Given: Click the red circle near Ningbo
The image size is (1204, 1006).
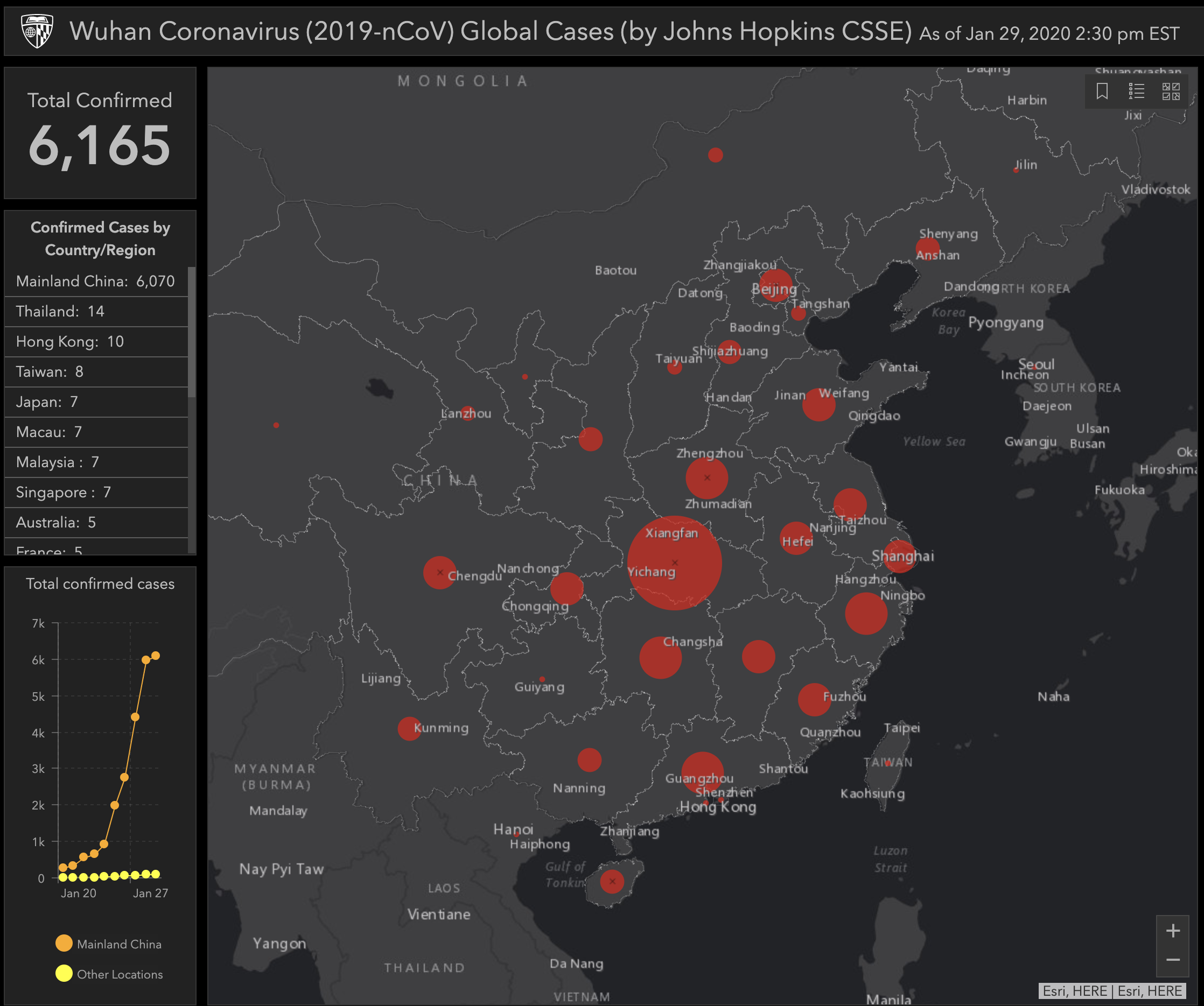Looking at the screenshot, I should pyautogui.click(x=866, y=614).
